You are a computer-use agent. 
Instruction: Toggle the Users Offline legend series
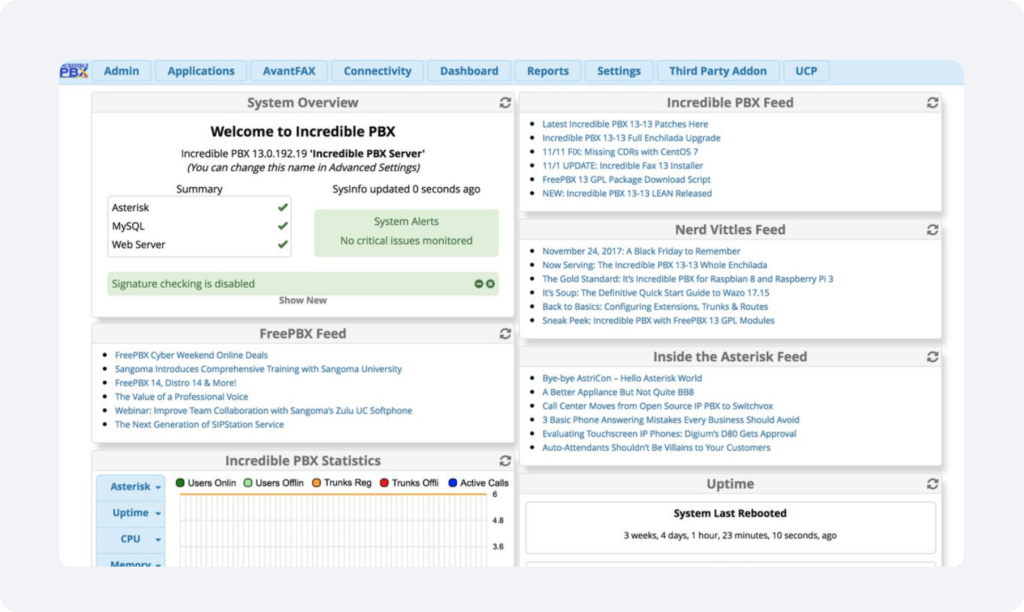274,483
